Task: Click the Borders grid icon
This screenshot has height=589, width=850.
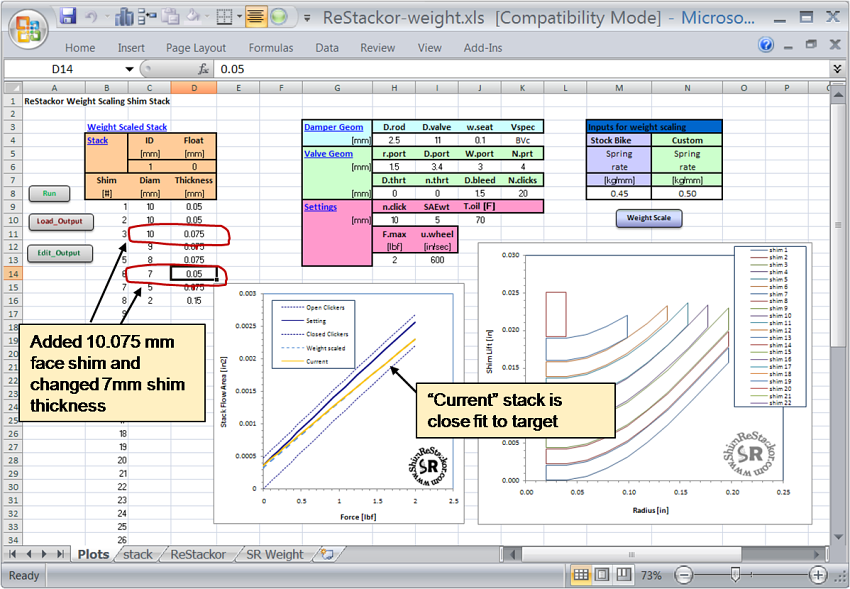Action: pyautogui.click(x=224, y=17)
